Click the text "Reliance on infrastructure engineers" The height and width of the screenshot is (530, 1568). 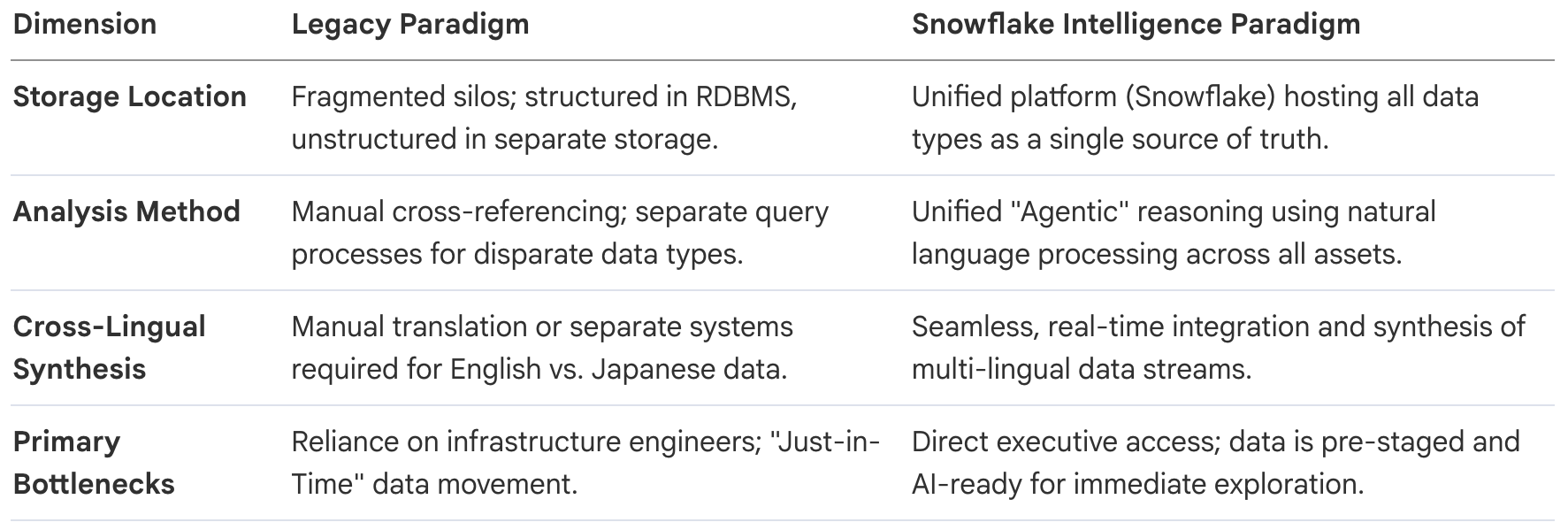(x=522, y=442)
